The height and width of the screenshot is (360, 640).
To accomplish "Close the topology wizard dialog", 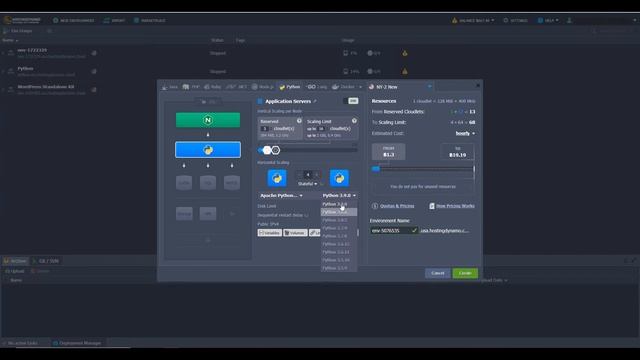I will [x=477, y=85].
